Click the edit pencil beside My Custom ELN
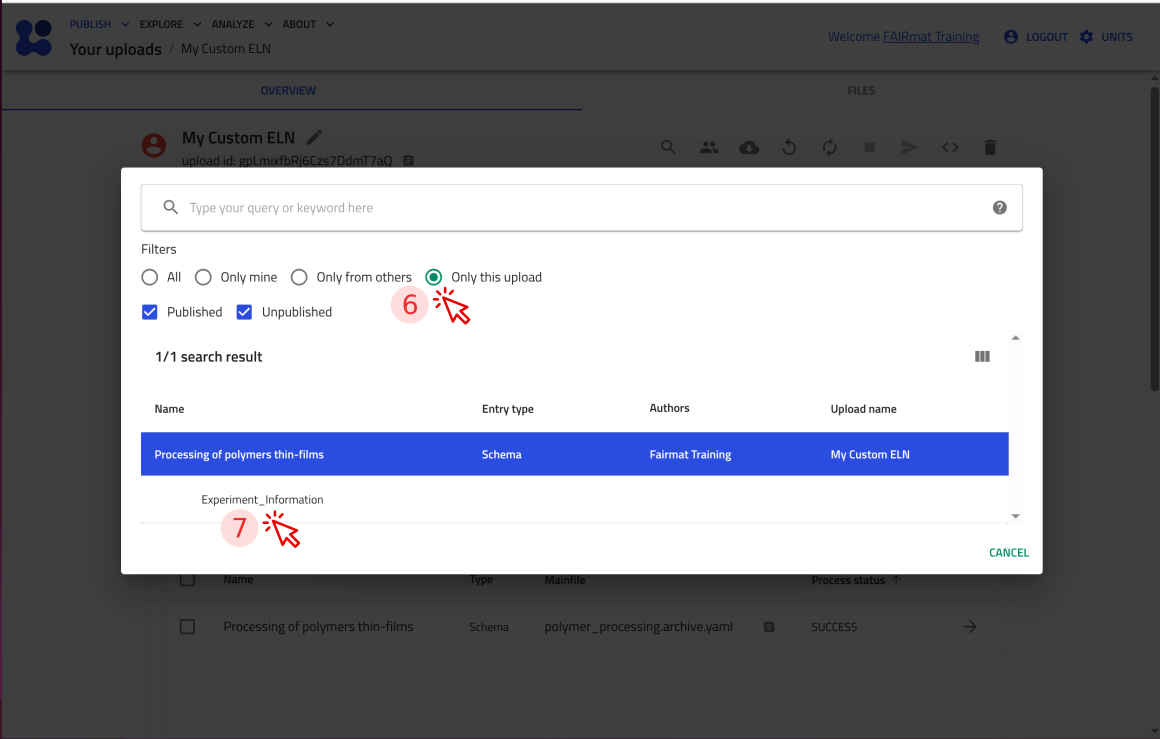The width and height of the screenshot is (1160, 739). (x=314, y=137)
